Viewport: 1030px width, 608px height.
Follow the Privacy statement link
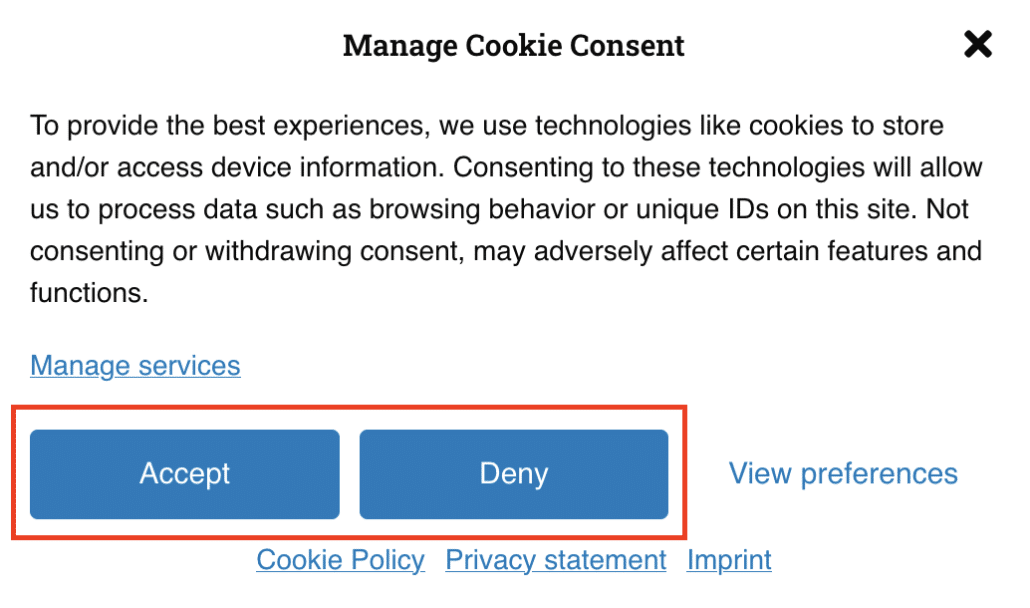click(556, 560)
